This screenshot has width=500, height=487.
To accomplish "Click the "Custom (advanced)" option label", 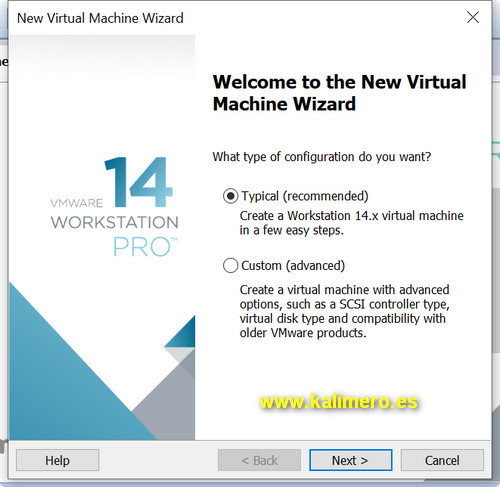I will point(293,266).
